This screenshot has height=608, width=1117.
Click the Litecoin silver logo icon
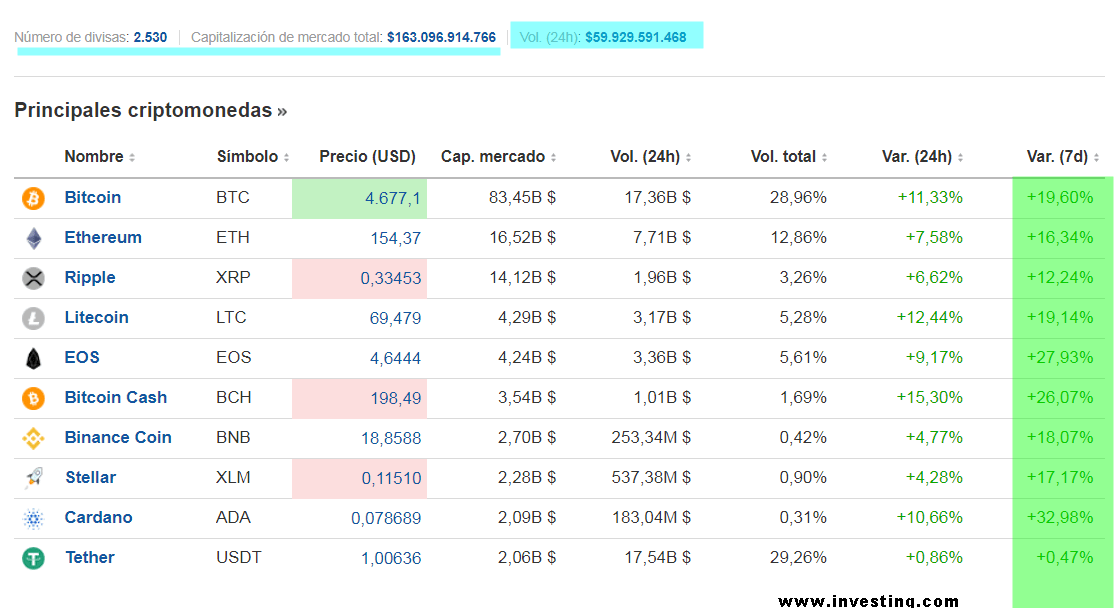pos(34,318)
